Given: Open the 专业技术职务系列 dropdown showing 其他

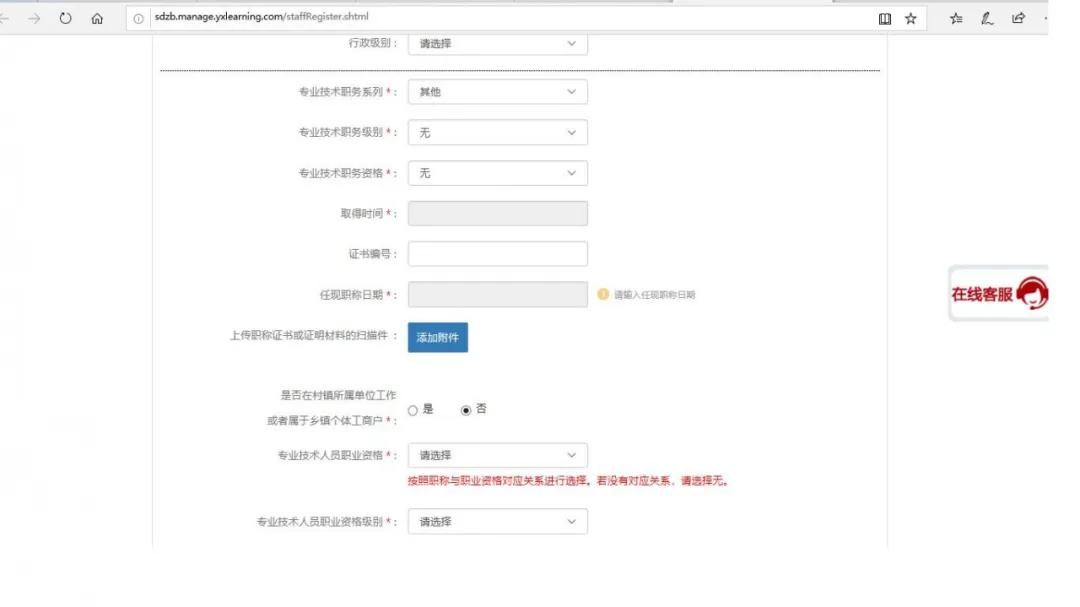Looking at the screenshot, I should (497, 92).
